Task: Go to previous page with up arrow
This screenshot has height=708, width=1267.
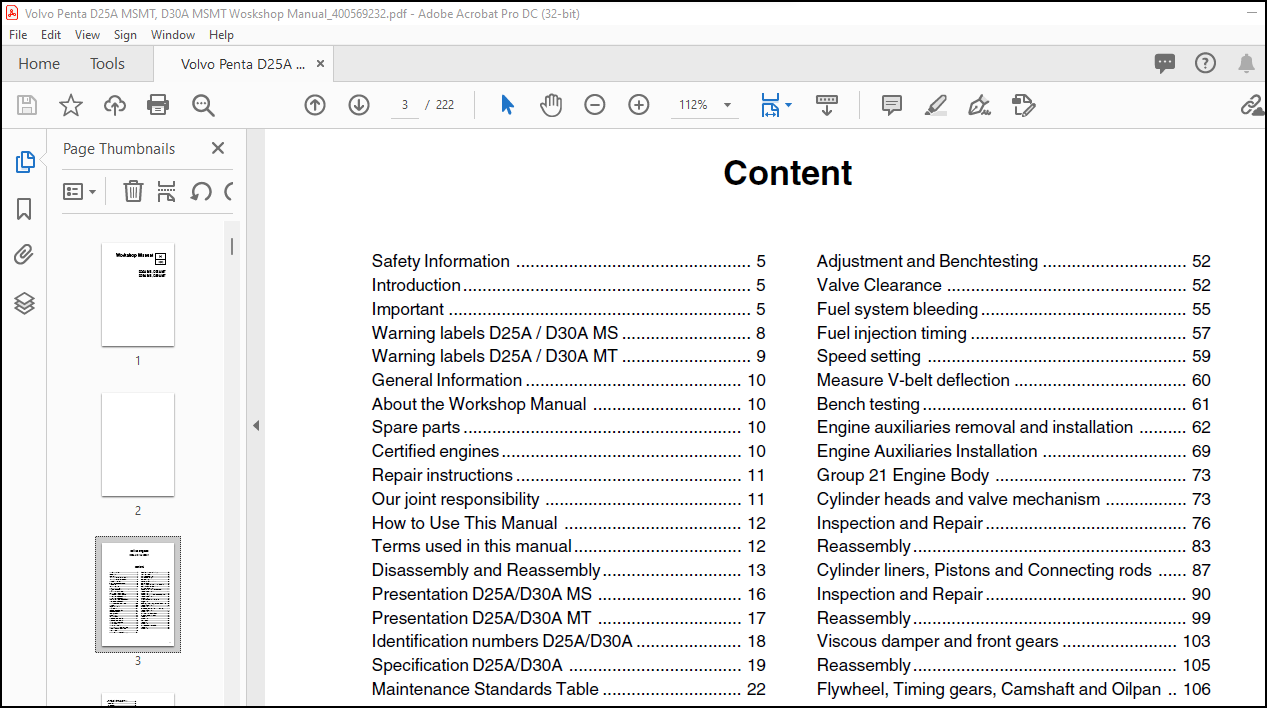Action: (315, 105)
